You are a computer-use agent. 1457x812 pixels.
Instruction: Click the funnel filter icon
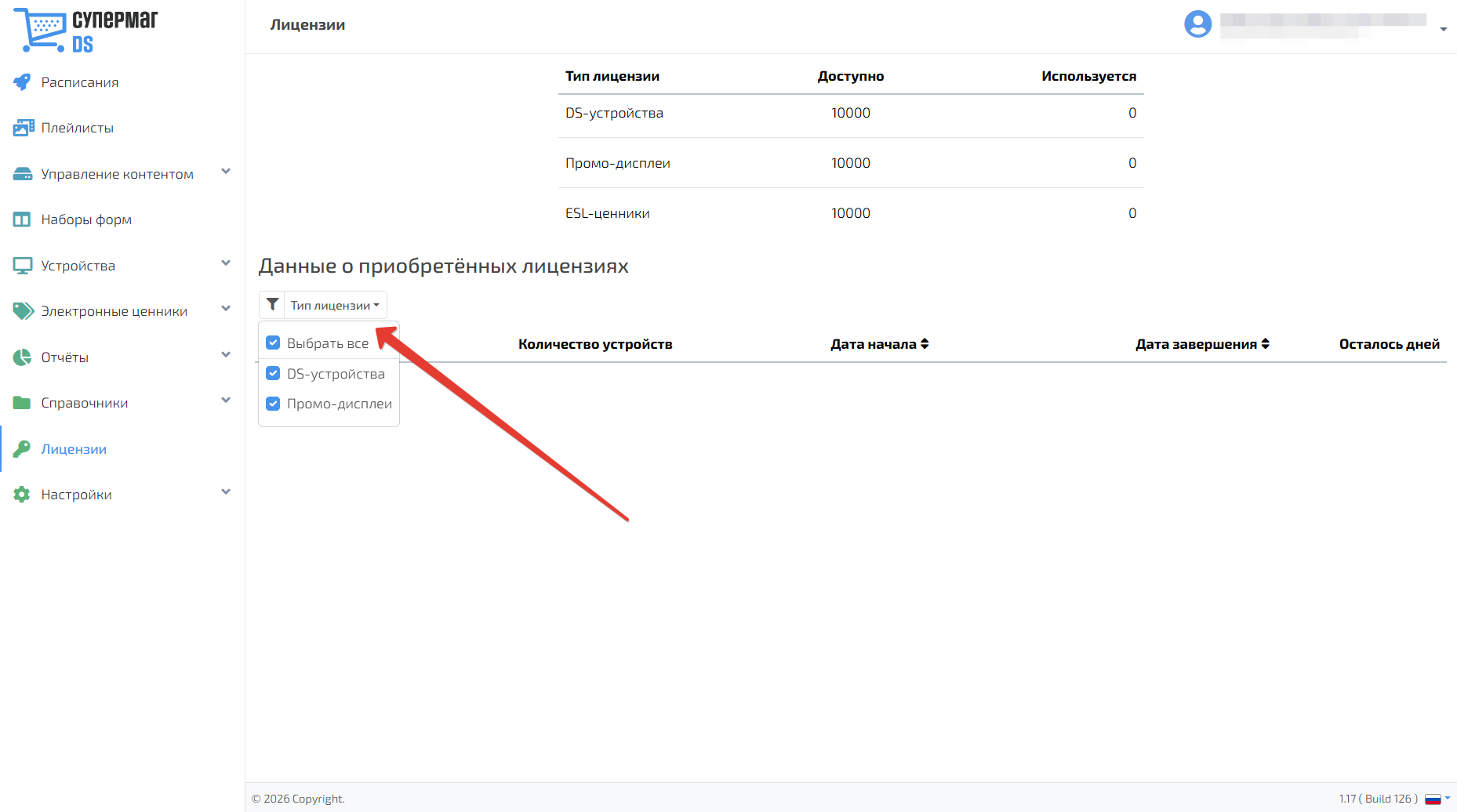(x=272, y=305)
